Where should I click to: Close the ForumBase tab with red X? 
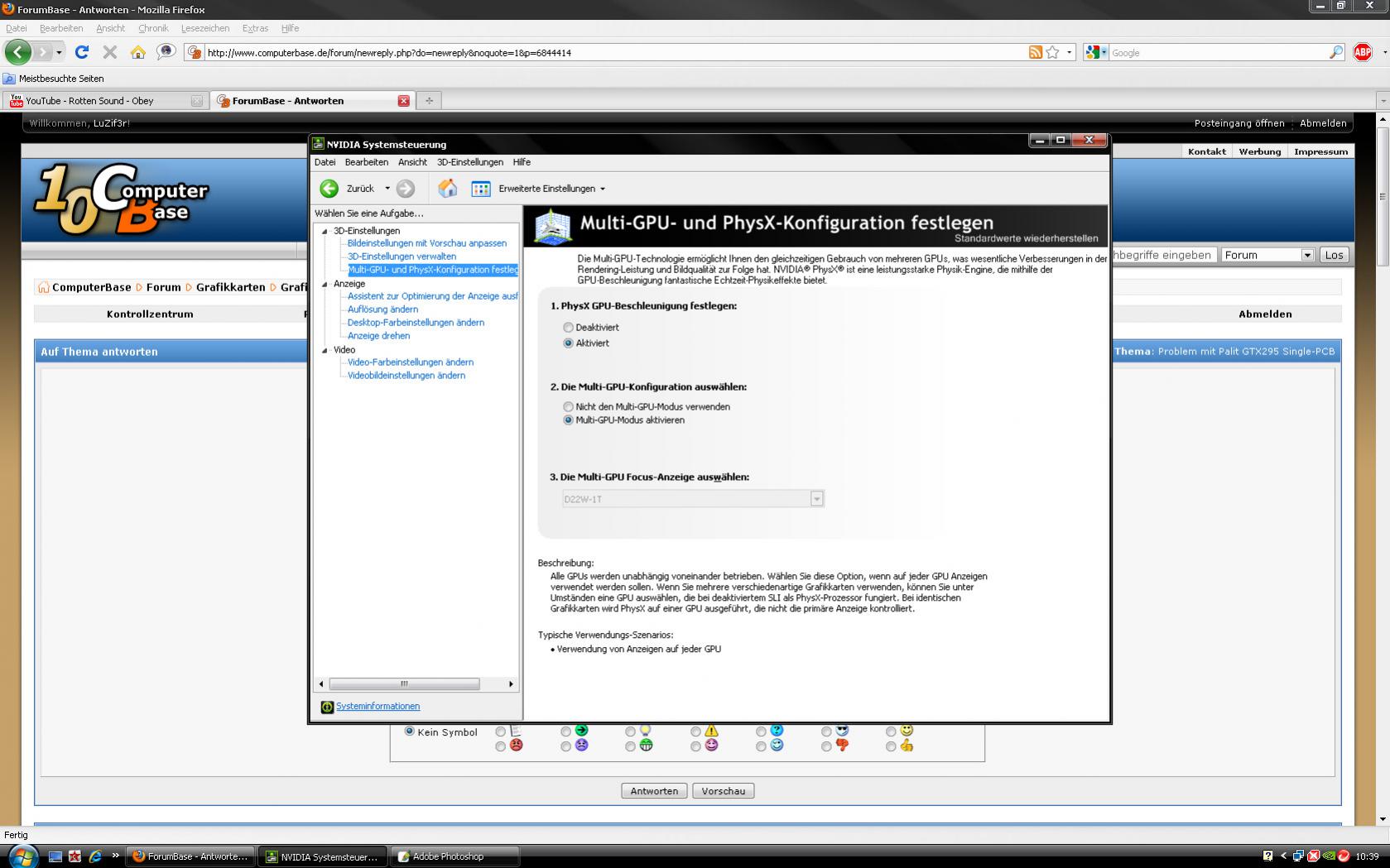click(403, 100)
